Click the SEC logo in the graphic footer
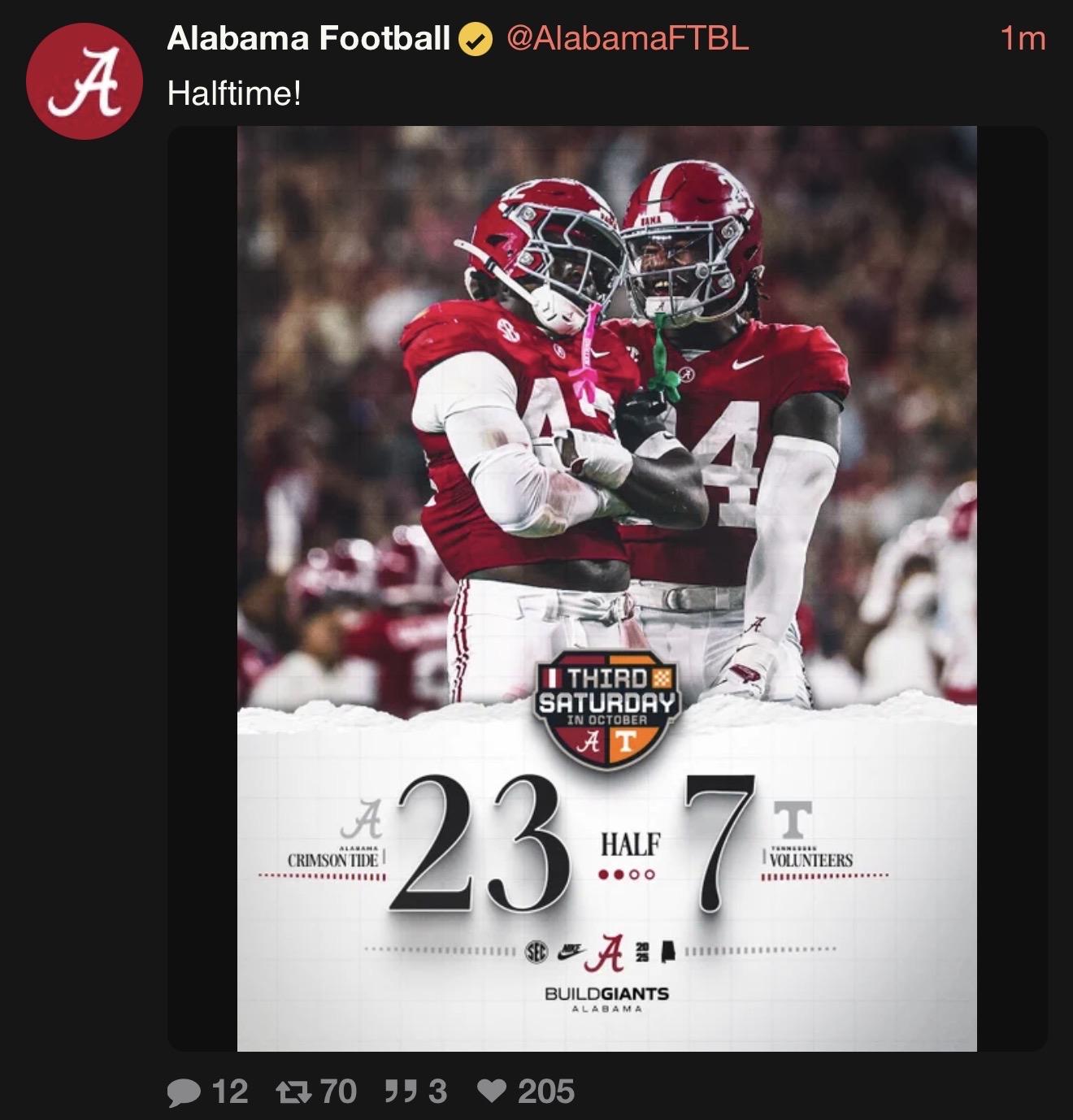The image size is (1073, 1120). (x=536, y=952)
